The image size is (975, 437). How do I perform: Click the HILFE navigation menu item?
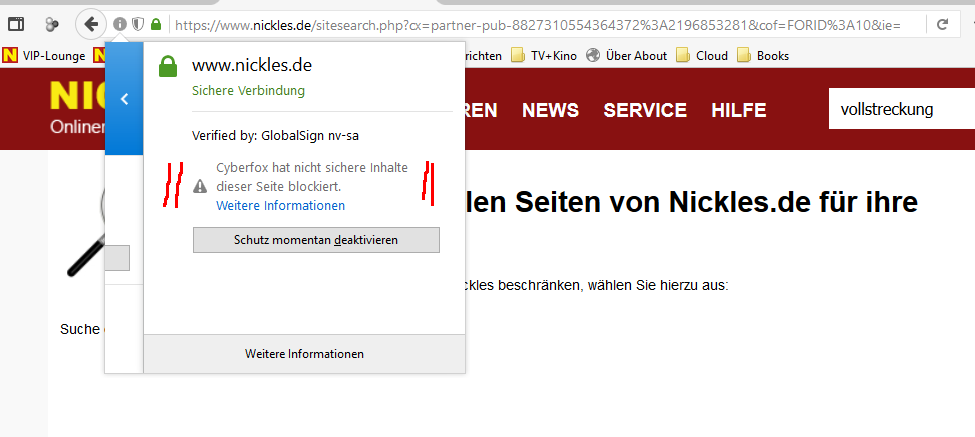pyautogui.click(x=739, y=110)
